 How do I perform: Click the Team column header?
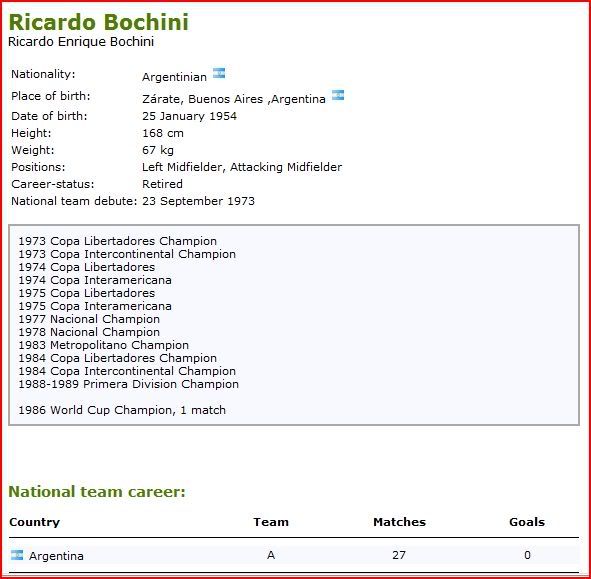[x=271, y=522]
